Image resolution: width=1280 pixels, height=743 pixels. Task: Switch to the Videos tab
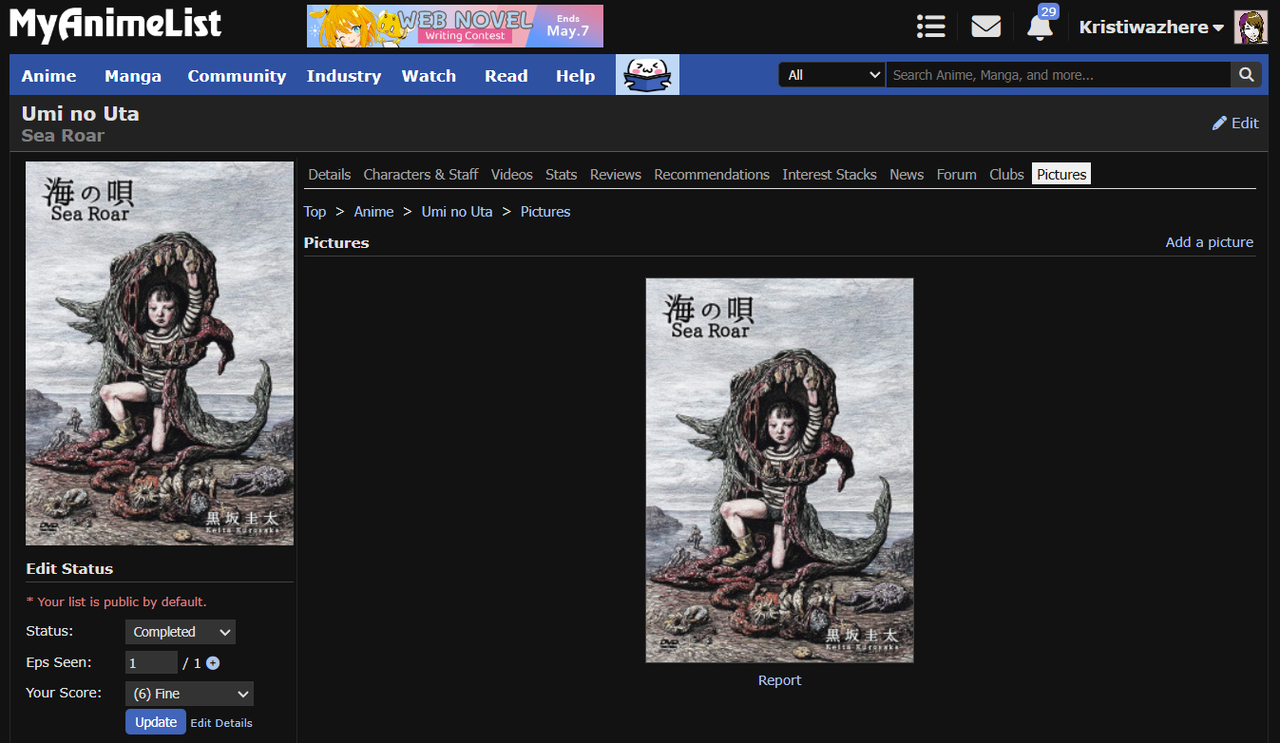point(512,174)
